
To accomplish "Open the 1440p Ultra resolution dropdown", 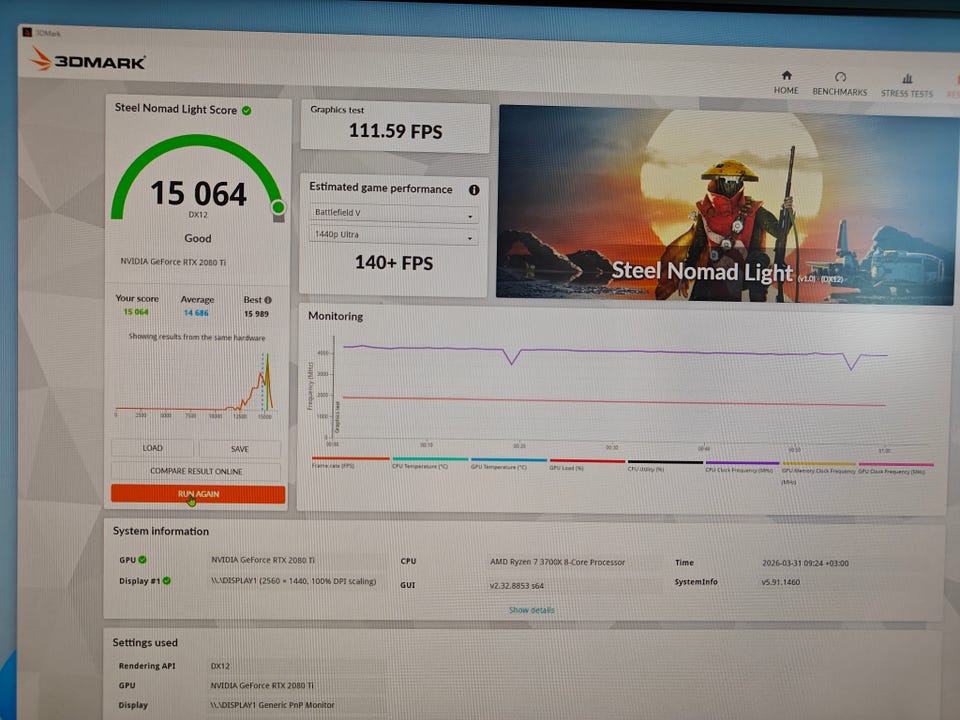I will pos(393,235).
